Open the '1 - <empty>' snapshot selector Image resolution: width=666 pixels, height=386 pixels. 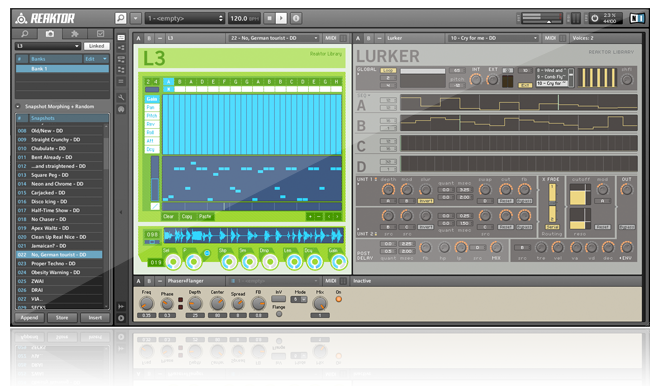[x=185, y=18]
